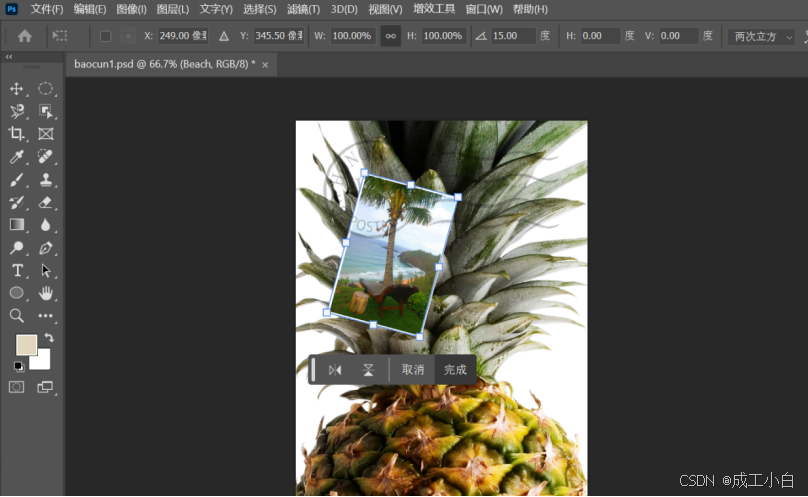This screenshot has height=497, width=808.
Task: Open the 文件(F) menu
Action: [47, 9]
